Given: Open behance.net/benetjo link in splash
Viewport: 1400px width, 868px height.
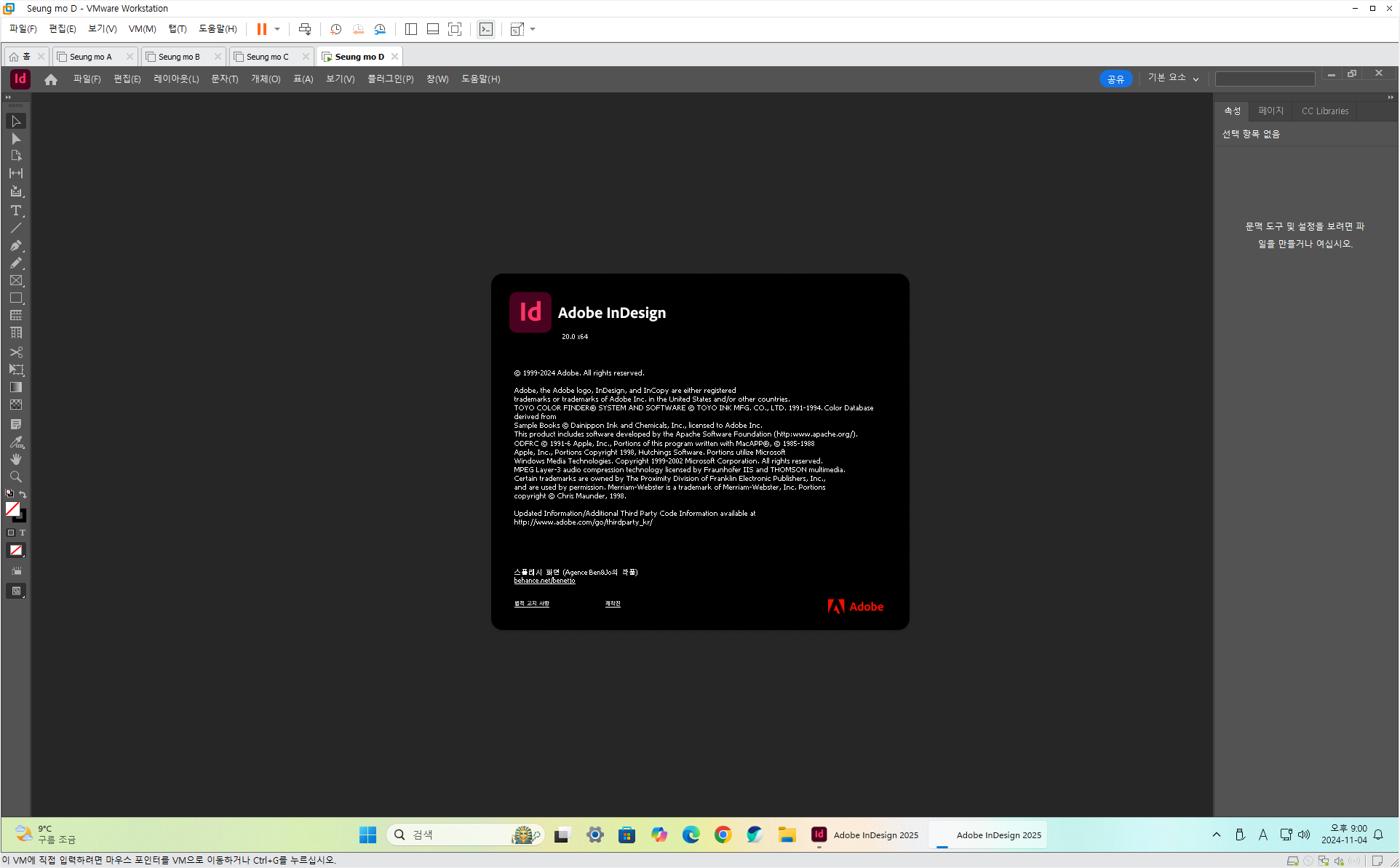Looking at the screenshot, I should click(544, 581).
